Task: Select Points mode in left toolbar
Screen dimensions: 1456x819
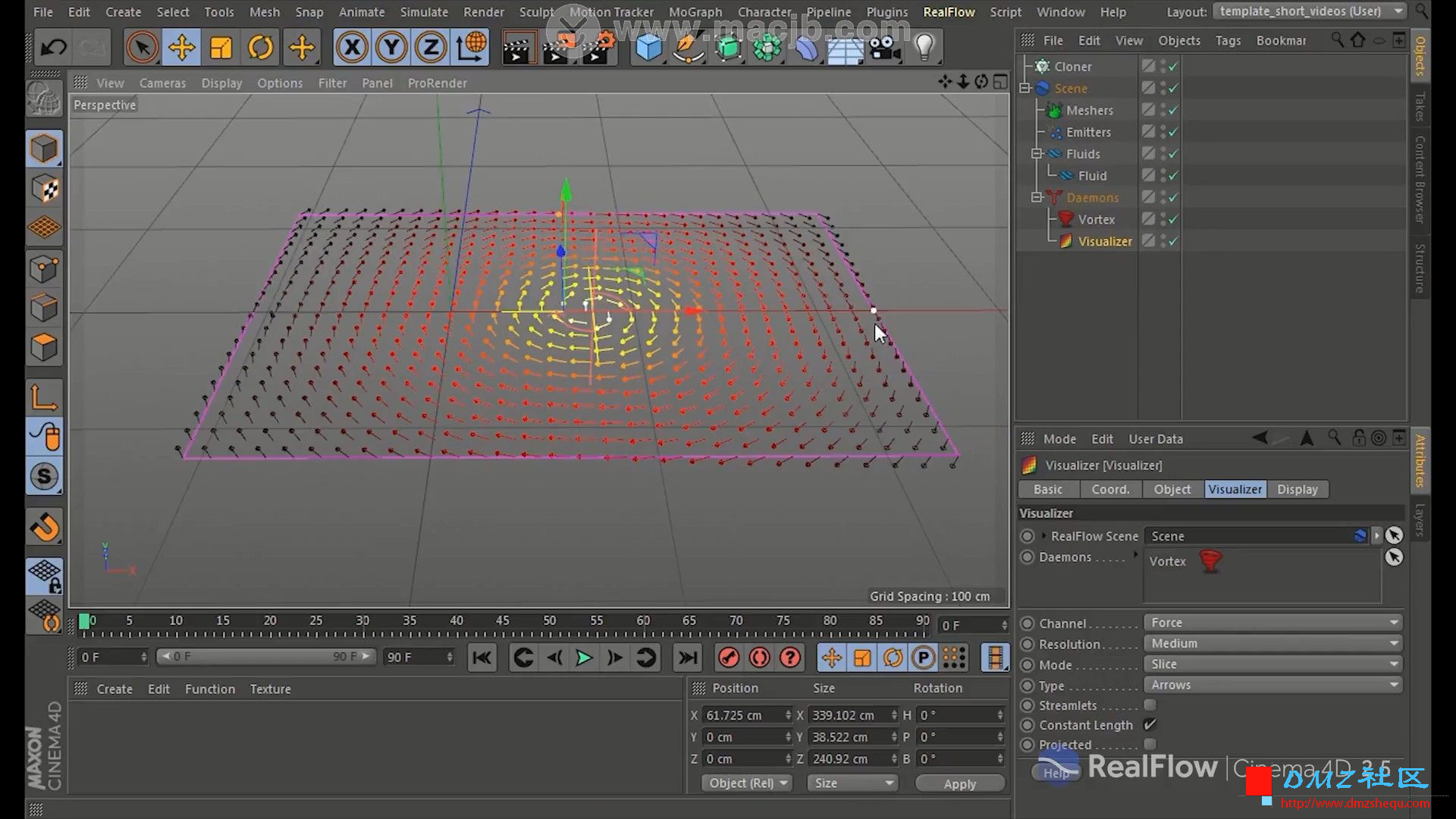Action: coord(44,268)
